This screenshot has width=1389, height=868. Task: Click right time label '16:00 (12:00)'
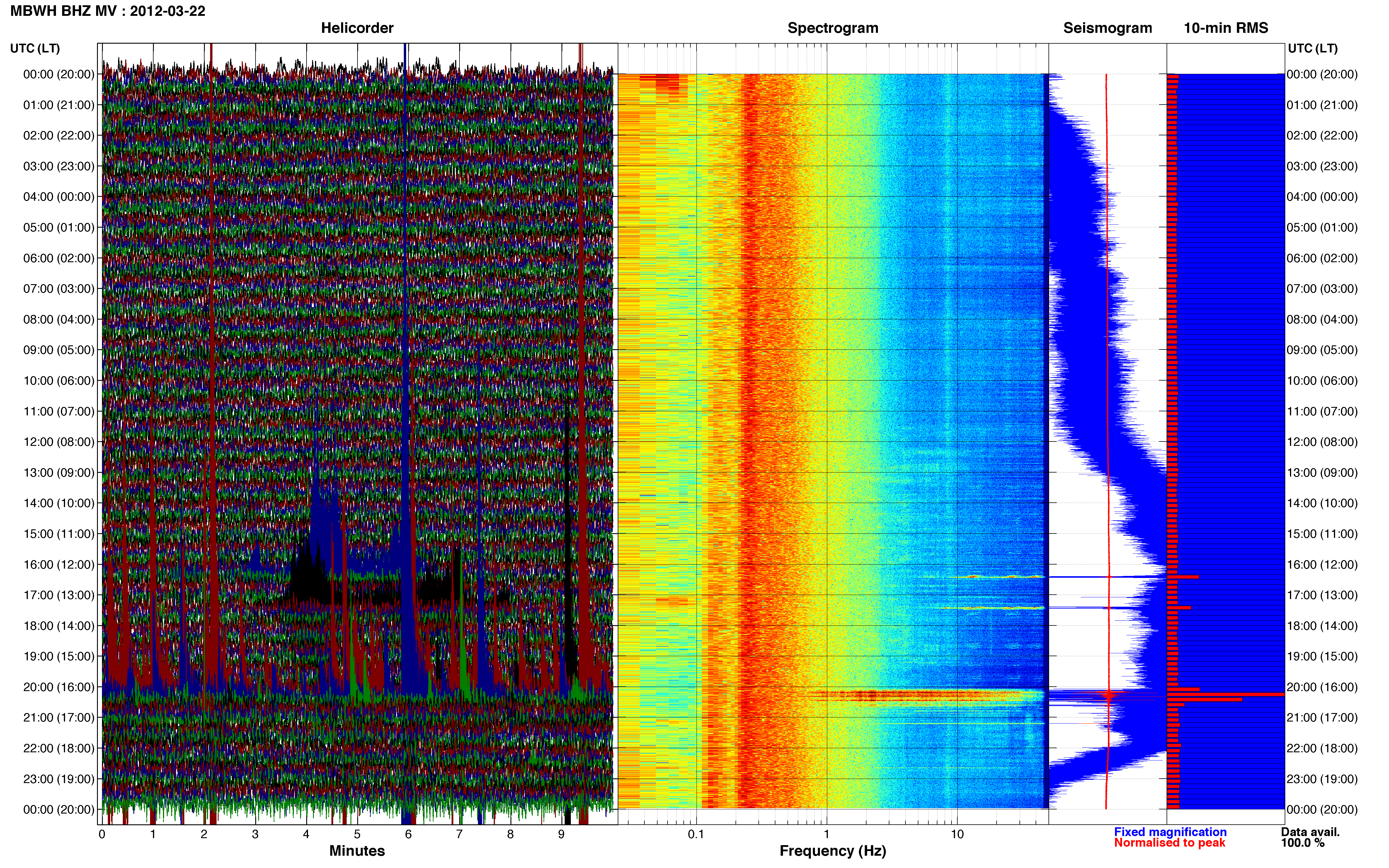tap(1322, 565)
